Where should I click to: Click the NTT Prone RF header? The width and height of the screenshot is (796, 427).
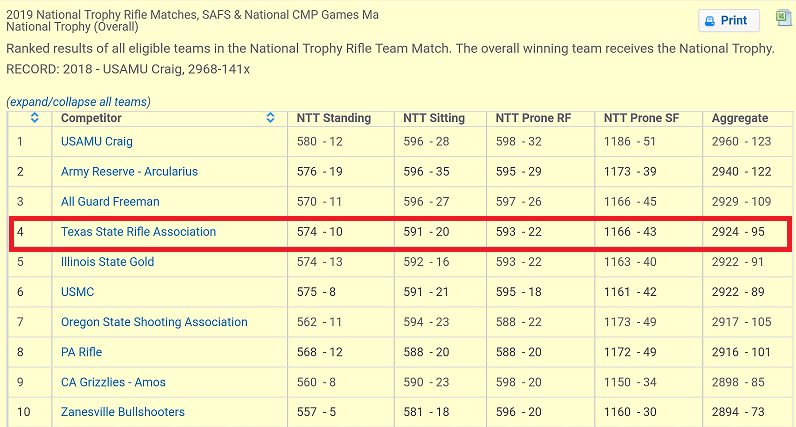534,118
